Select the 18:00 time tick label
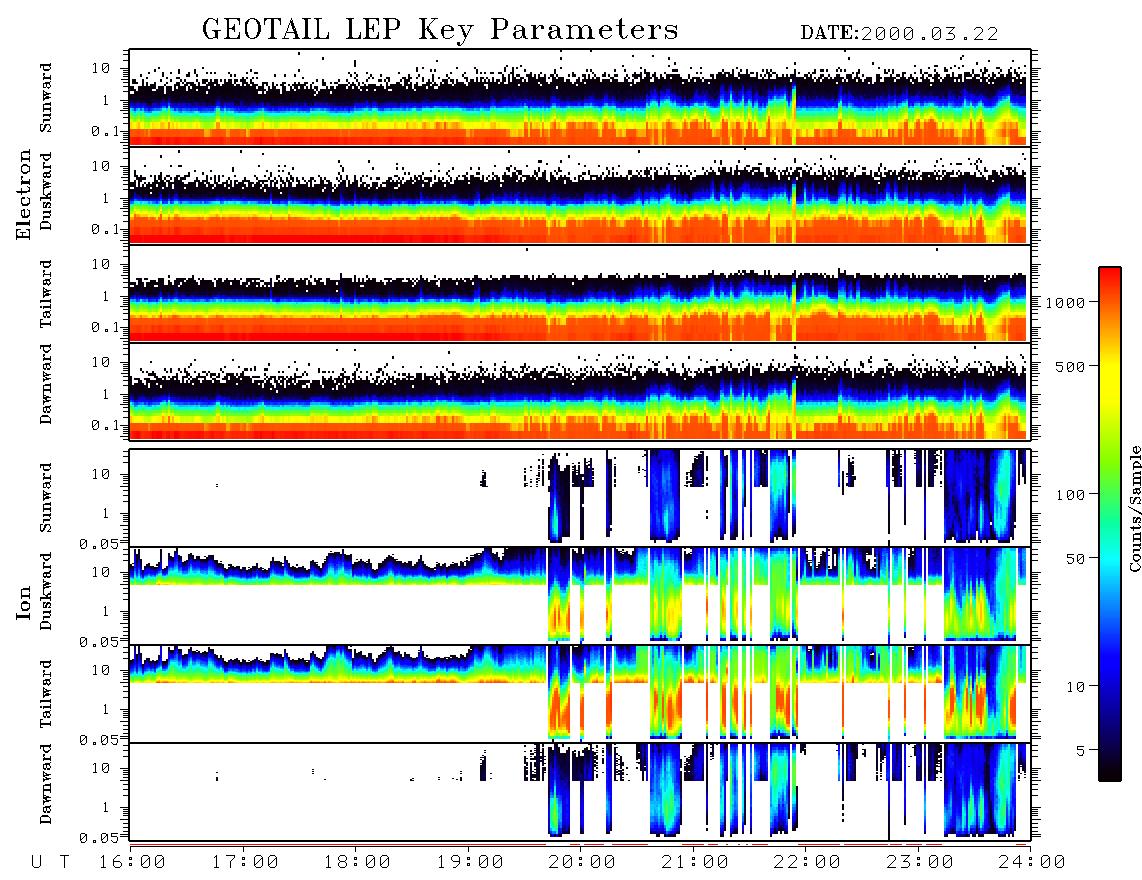Screen dimensions: 1142x880 (x=357, y=862)
